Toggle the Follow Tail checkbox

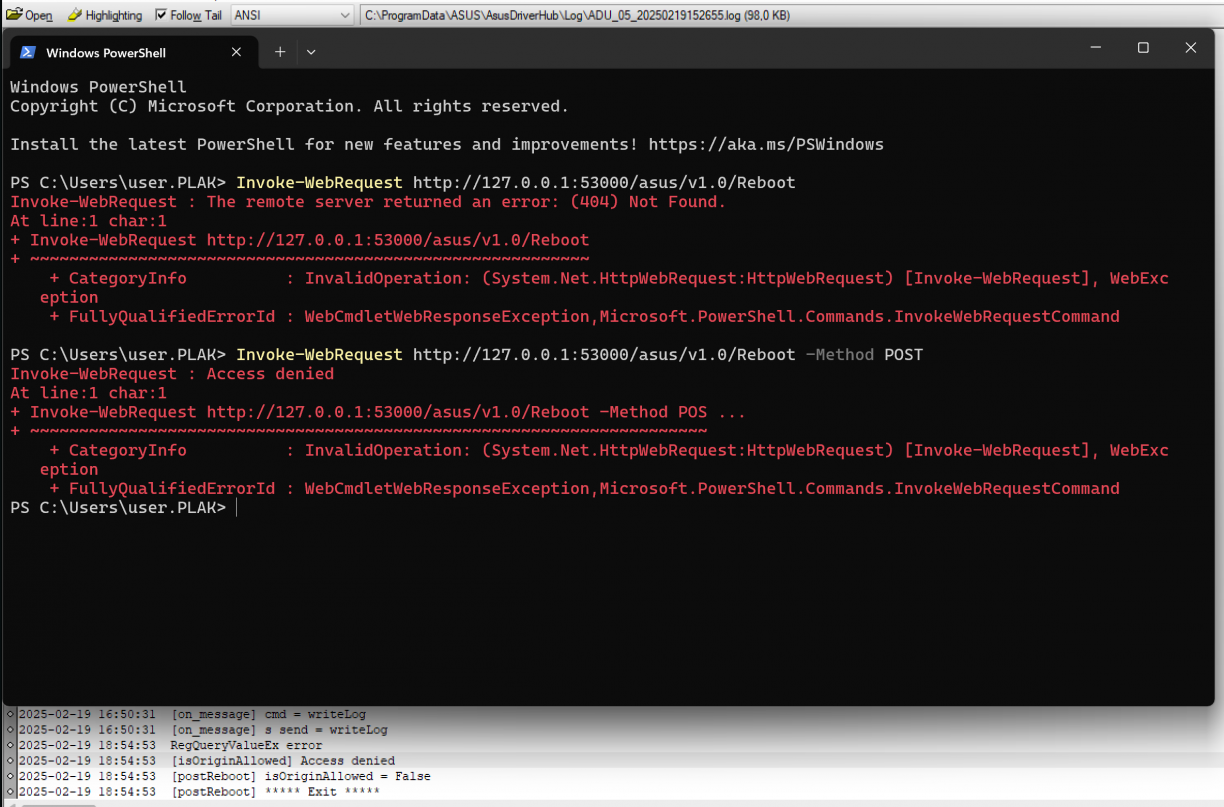[161, 15]
